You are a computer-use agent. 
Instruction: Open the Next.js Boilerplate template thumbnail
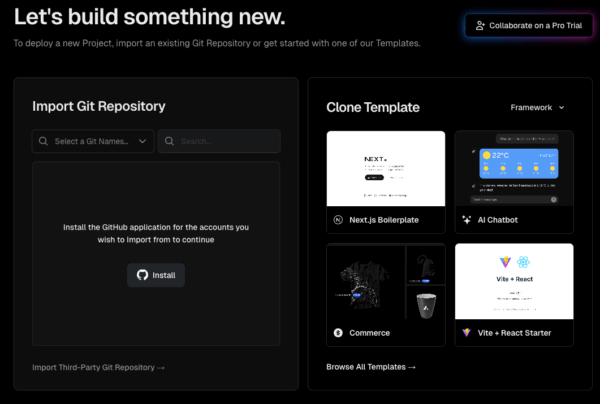(x=386, y=169)
